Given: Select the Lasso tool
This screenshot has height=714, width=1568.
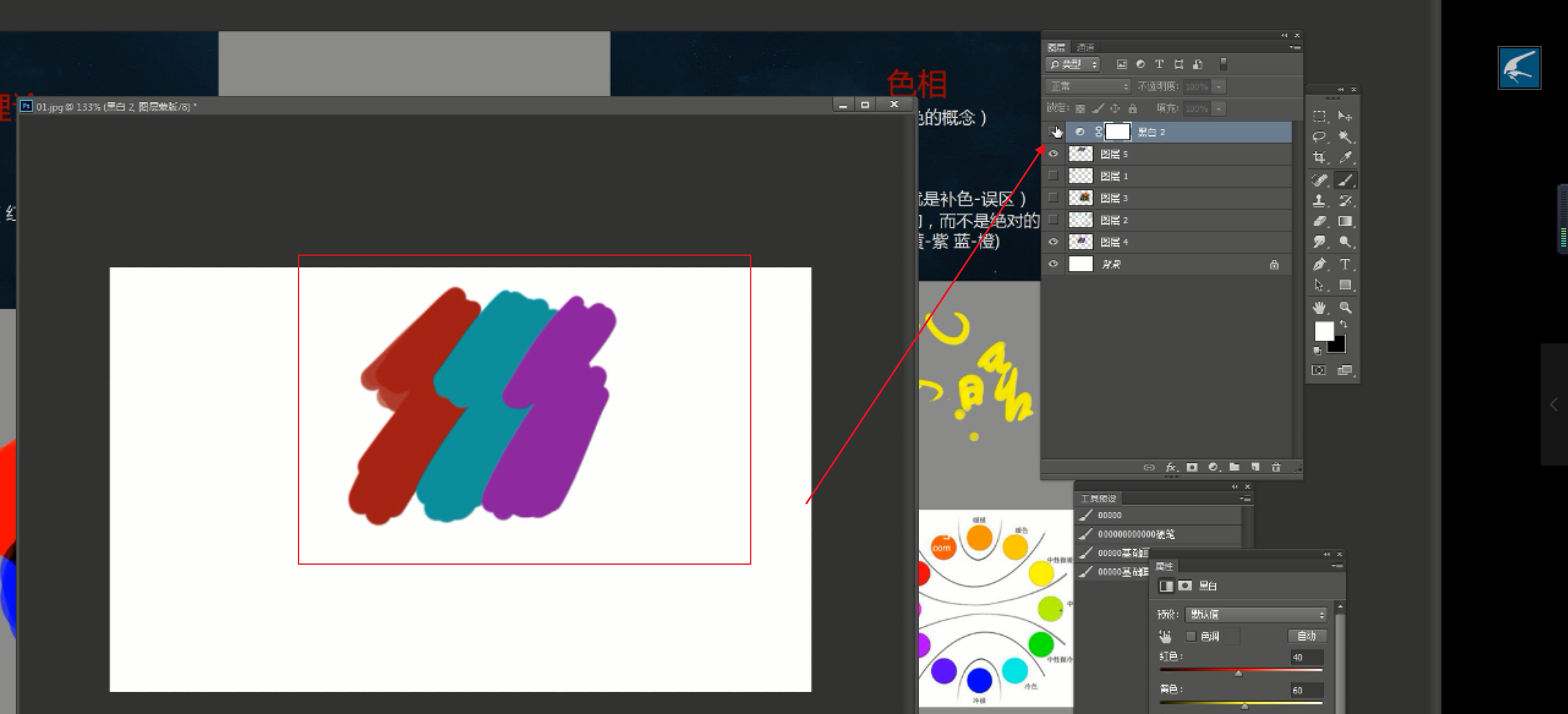Looking at the screenshot, I should coord(1319,136).
